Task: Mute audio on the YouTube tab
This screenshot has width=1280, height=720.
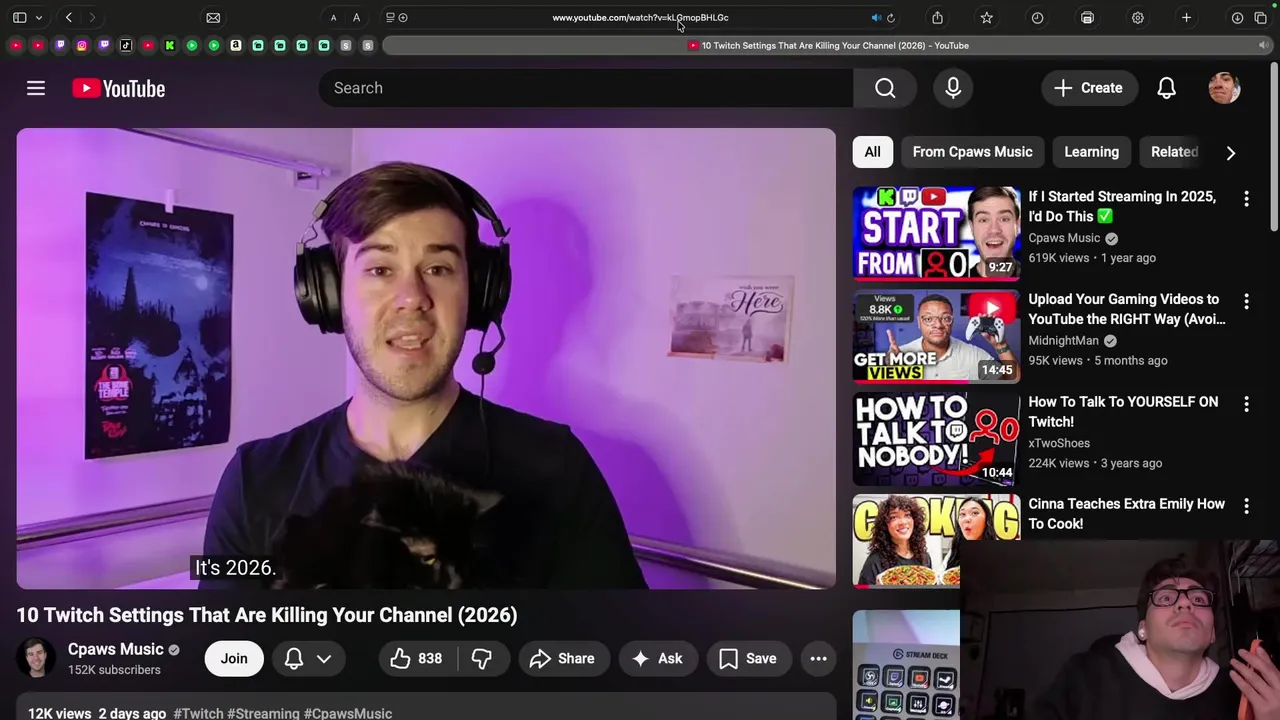Action: pos(1263,45)
